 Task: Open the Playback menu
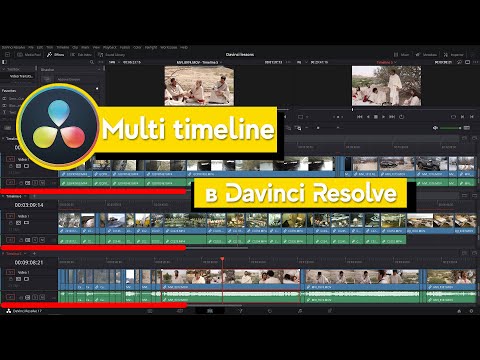[x=109, y=48]
